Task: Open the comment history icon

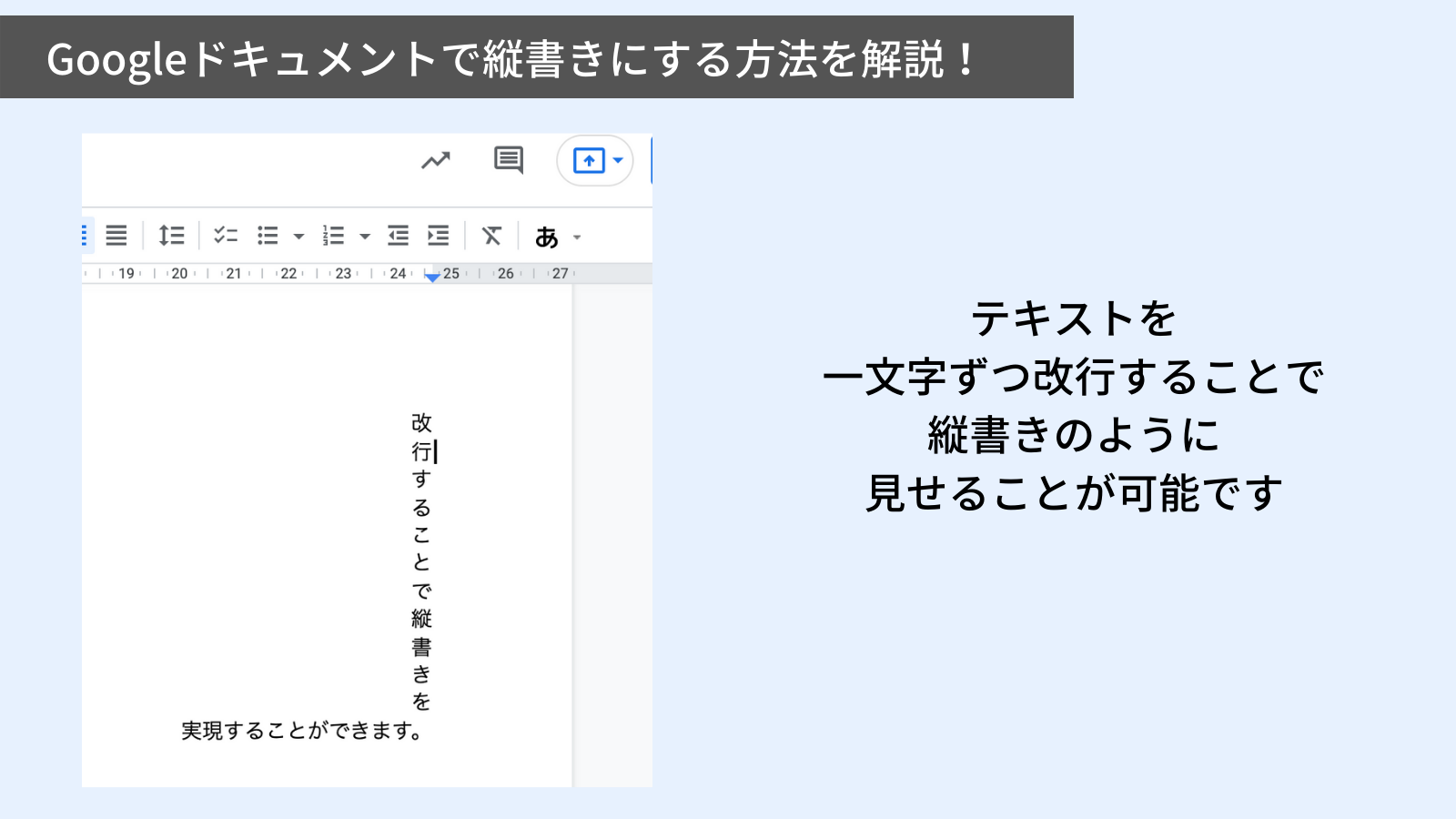Action: click(x=509, y=160)
